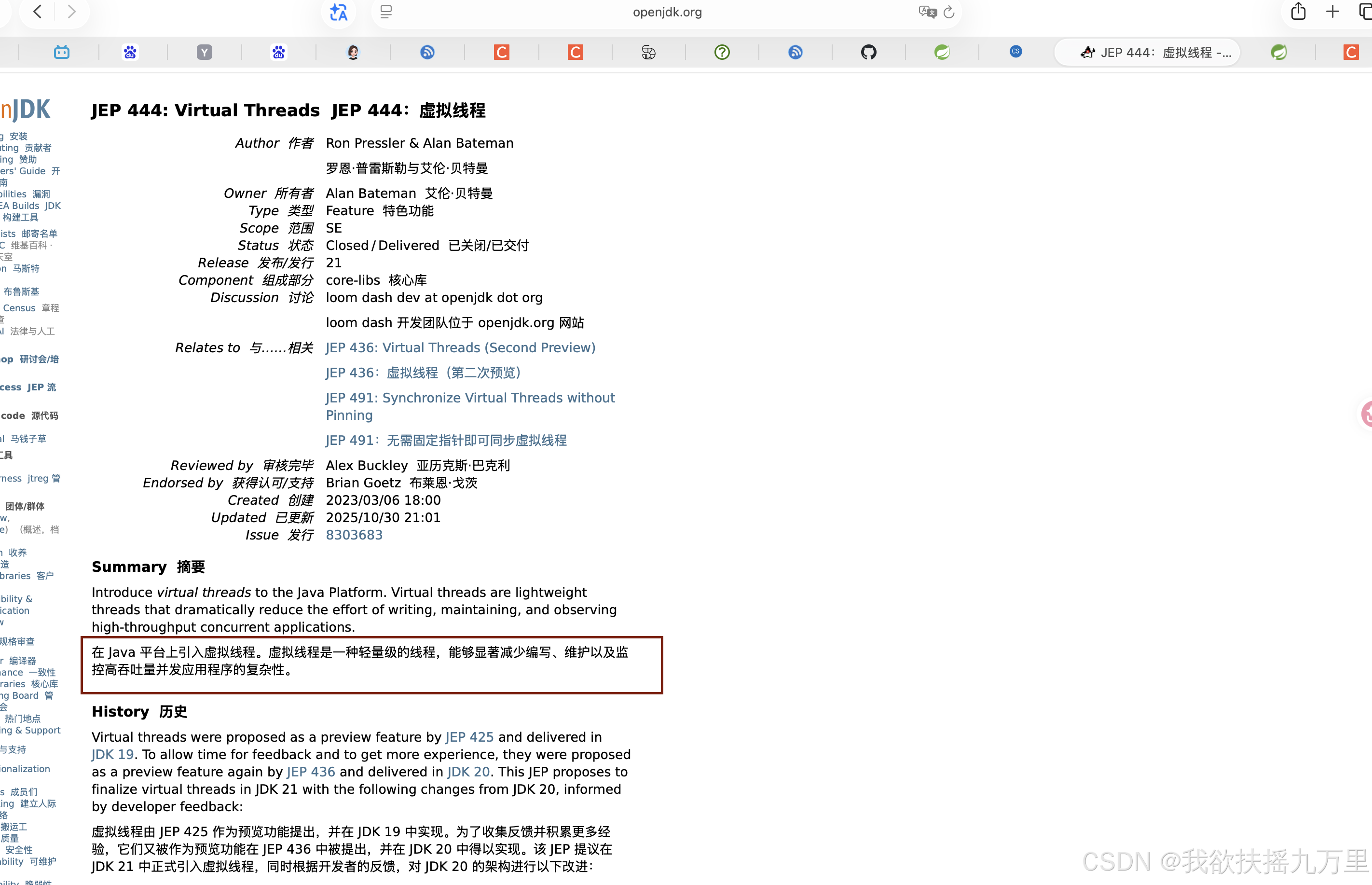Click the endorser name Brian Goetz
The width and height of the screenshot is (1372, 885).
click(x=363, y=483)
